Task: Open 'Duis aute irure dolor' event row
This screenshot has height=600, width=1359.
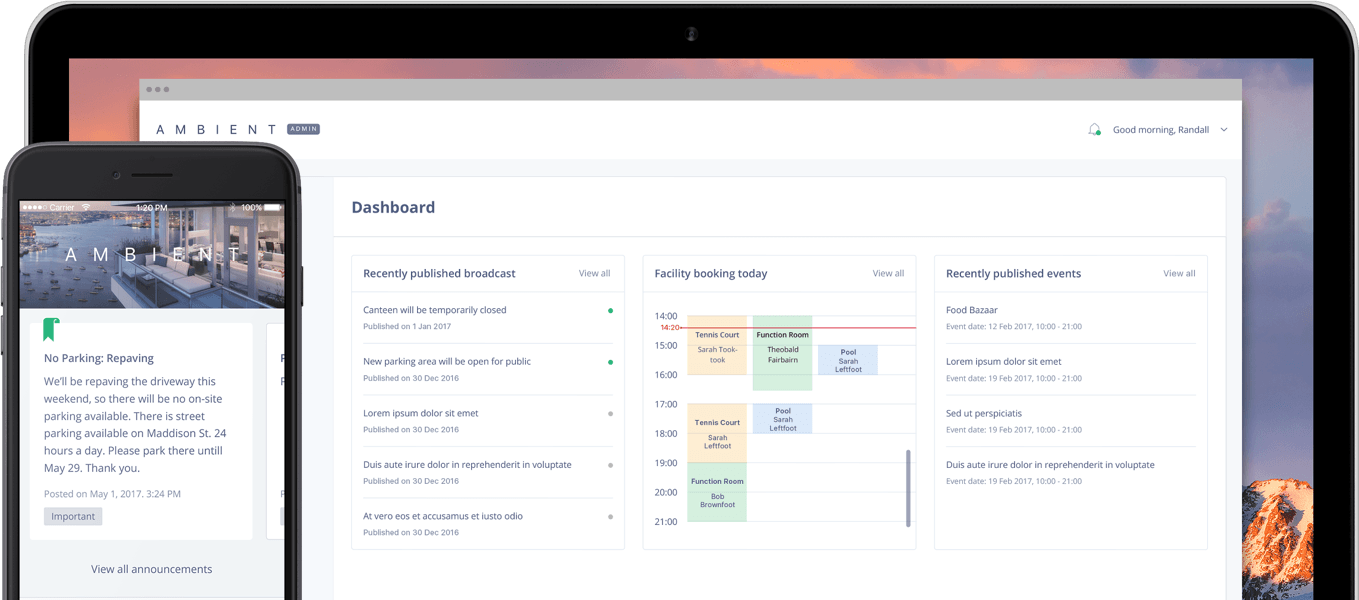Action: [x=1071, y=472]
